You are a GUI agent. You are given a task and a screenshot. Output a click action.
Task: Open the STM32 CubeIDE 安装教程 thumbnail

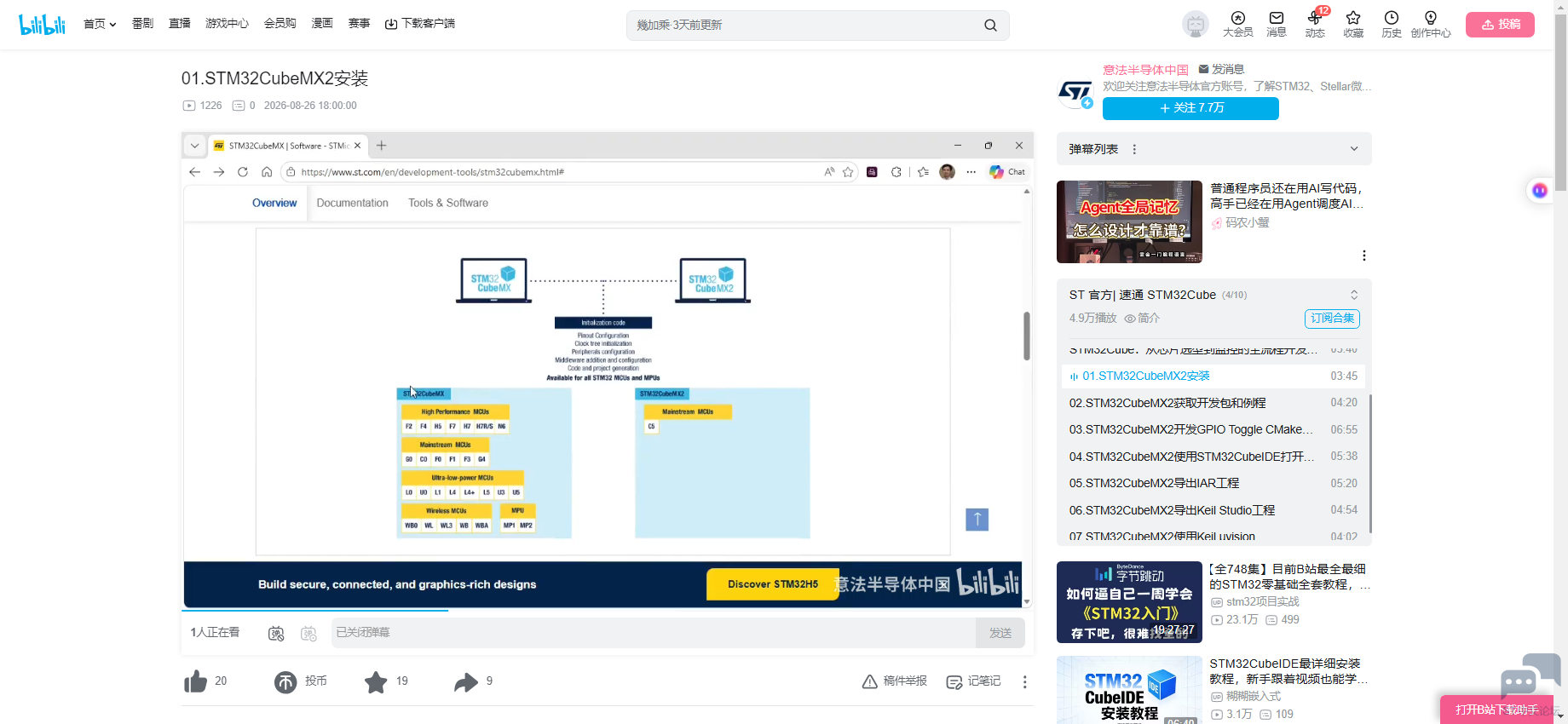click(1129, 690)
